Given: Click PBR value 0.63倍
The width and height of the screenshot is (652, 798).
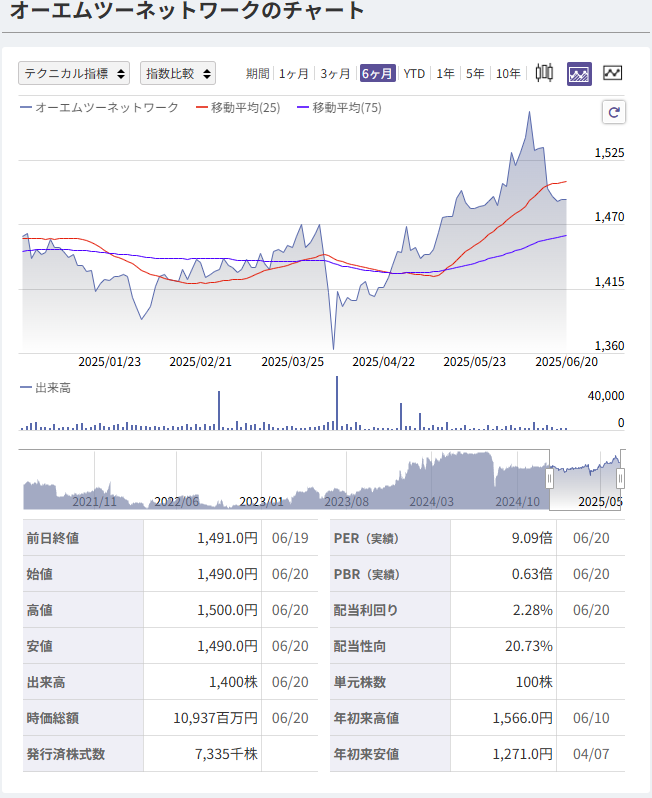Looking at the screenshot, I should tap(532, 574).
